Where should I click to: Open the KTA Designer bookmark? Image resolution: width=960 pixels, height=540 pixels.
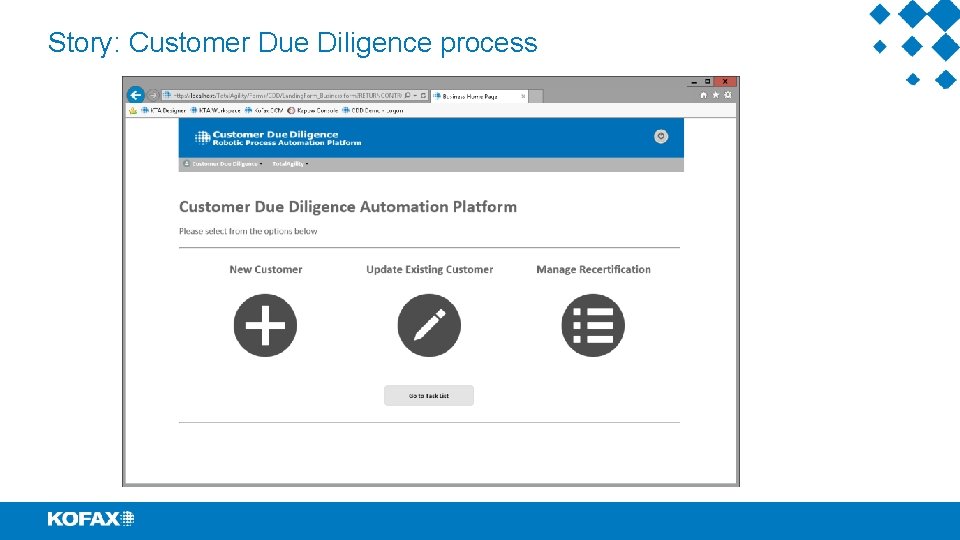pos(163,111)
